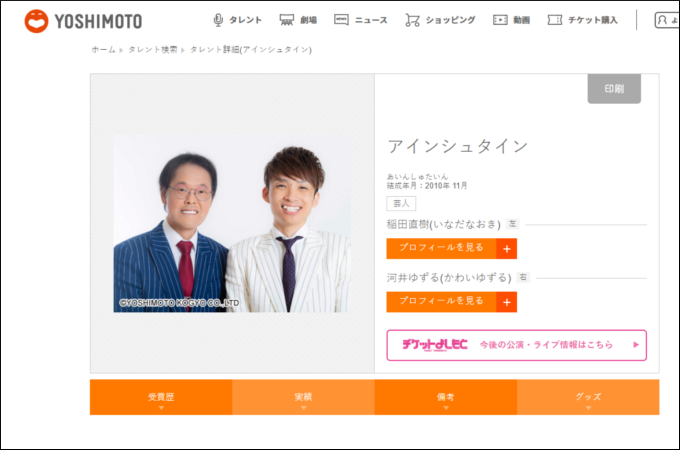Click the video player icon beside 動画
Image resolution: width=680 pixels, height=450 pixels.
click(x=500, y=20)
